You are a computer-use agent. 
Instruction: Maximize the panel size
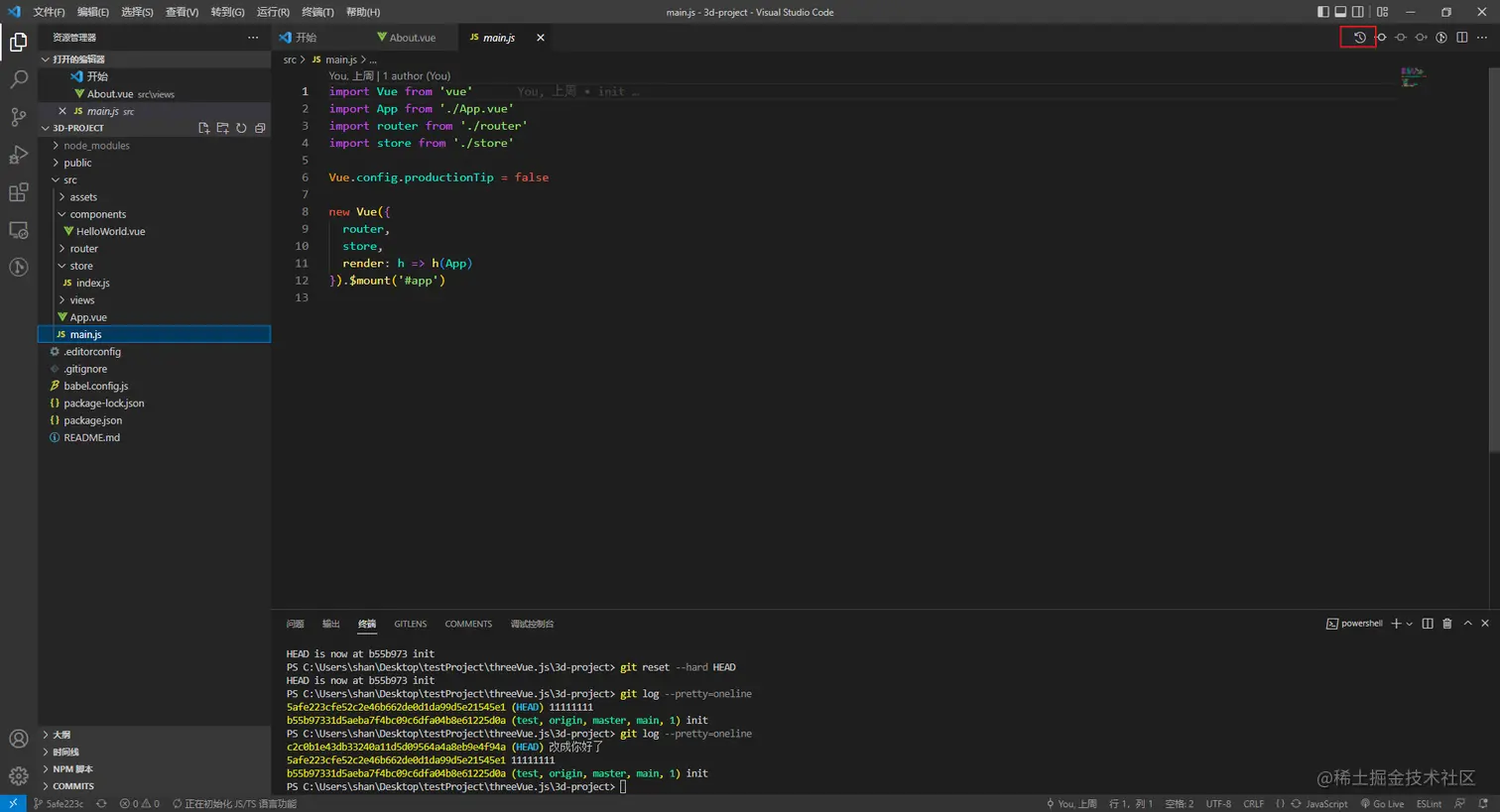[1467, 624]
